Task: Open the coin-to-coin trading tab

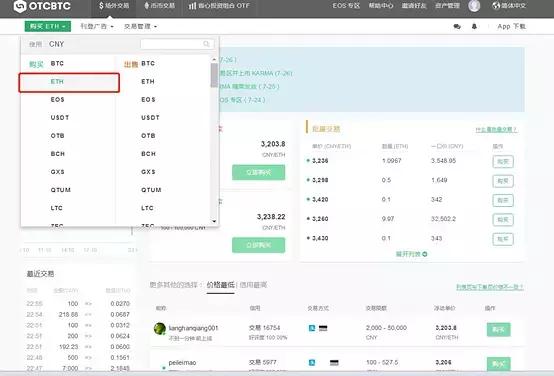Action: click(159, 6)
